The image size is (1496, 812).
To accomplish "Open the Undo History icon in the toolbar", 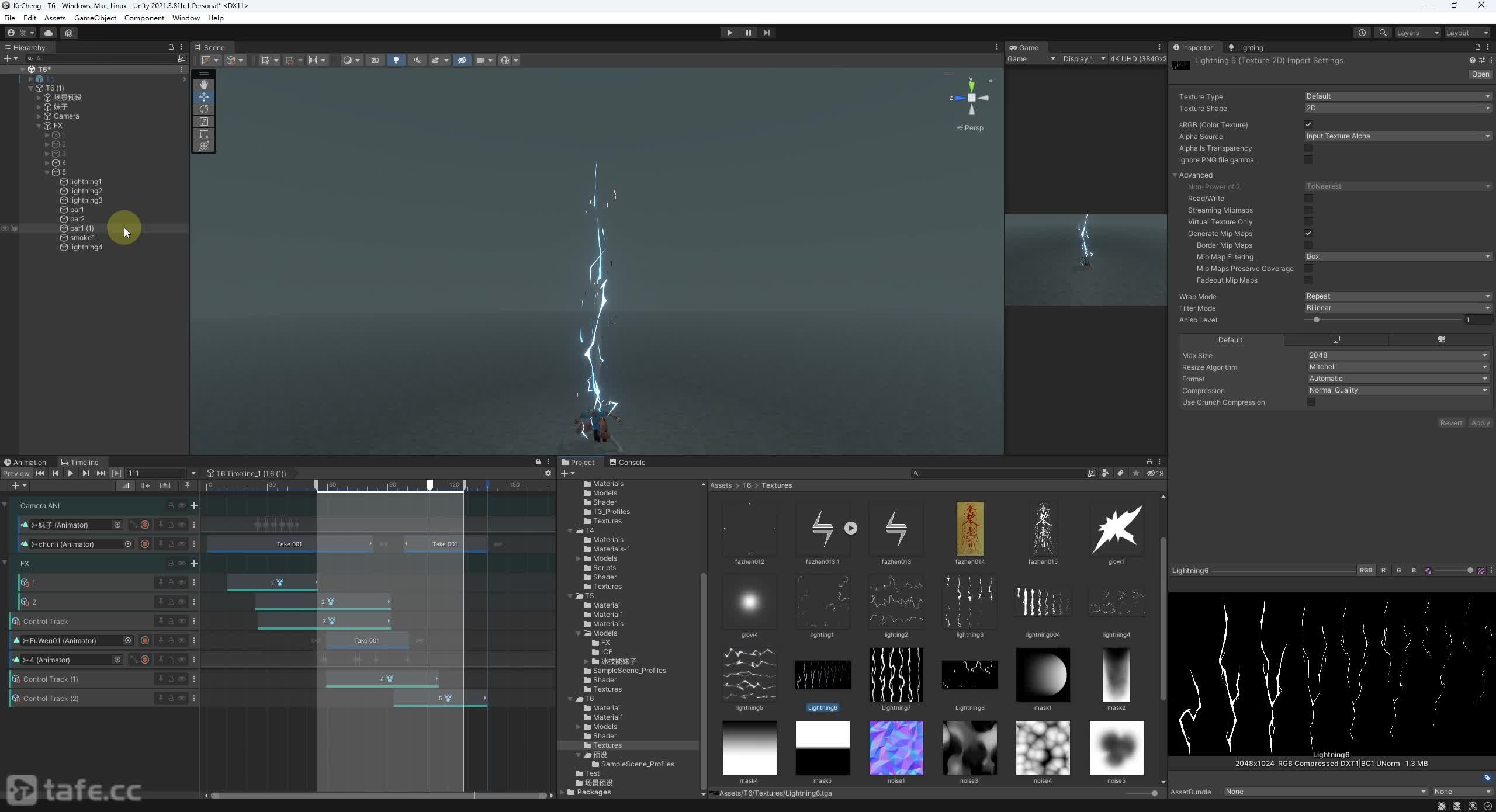I will pyautogui.click(x=1362, y=33).
